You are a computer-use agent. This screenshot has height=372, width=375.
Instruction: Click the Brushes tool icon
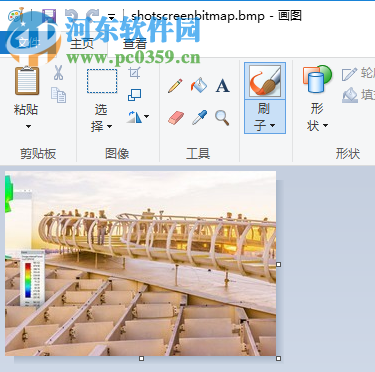tap(265, 81)
